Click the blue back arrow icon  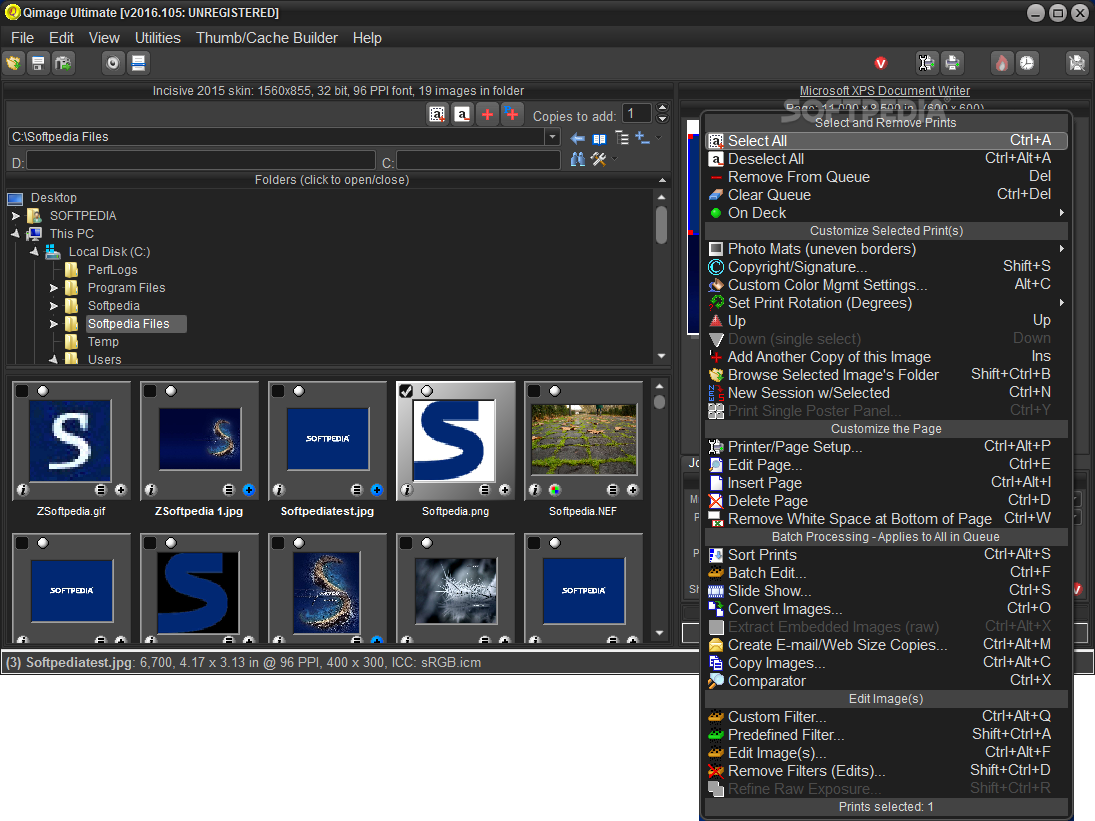[578, 138]
